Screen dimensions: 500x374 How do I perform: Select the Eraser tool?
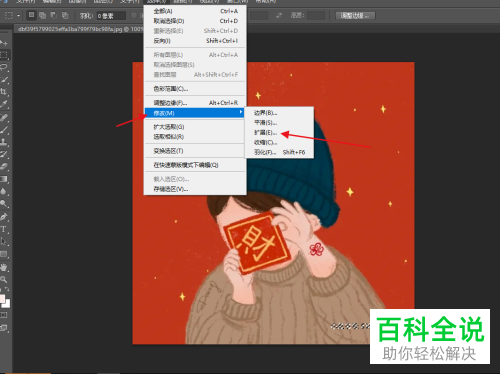pos(4,166)
